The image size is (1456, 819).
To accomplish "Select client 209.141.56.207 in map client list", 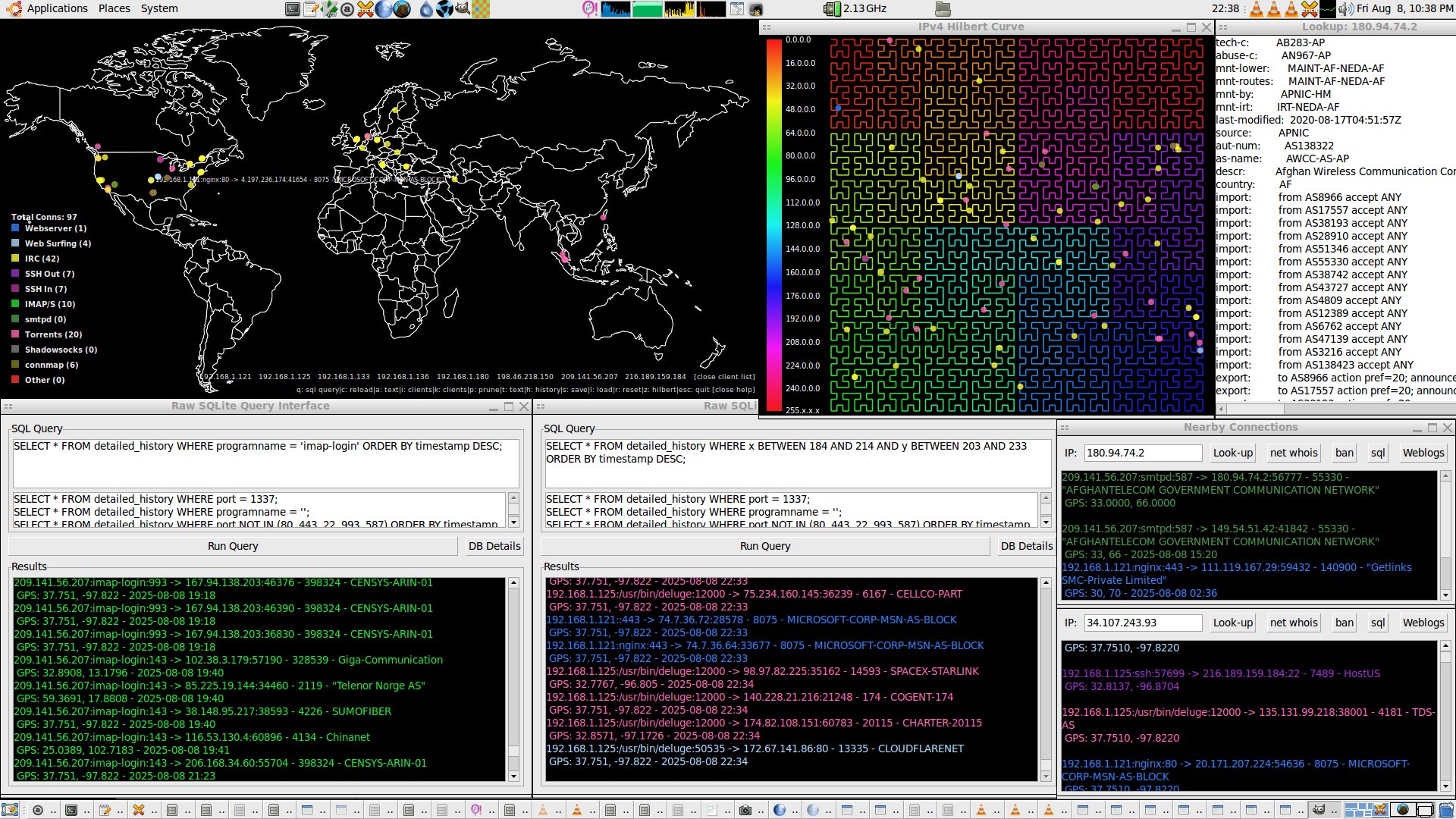I will pos(589,377).
